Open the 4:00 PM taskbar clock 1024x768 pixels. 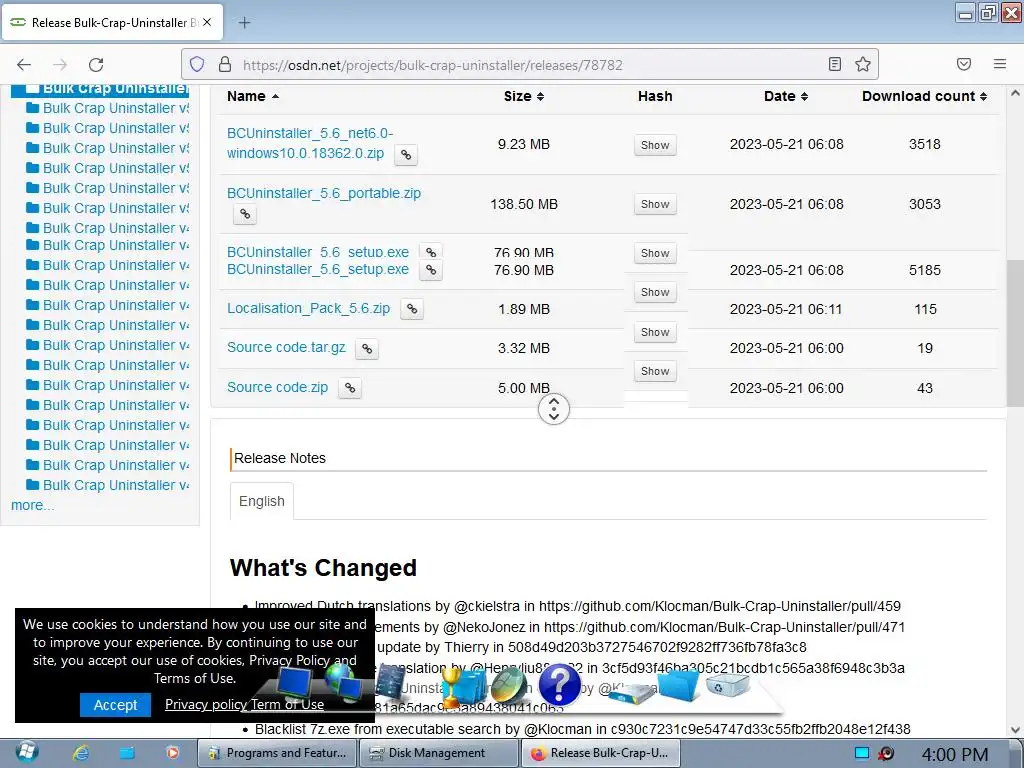954,754
